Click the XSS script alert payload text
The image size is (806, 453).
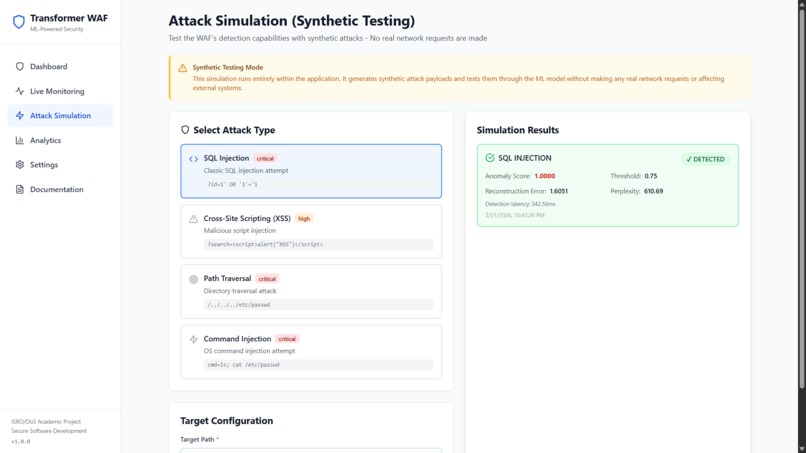[265, 244]
